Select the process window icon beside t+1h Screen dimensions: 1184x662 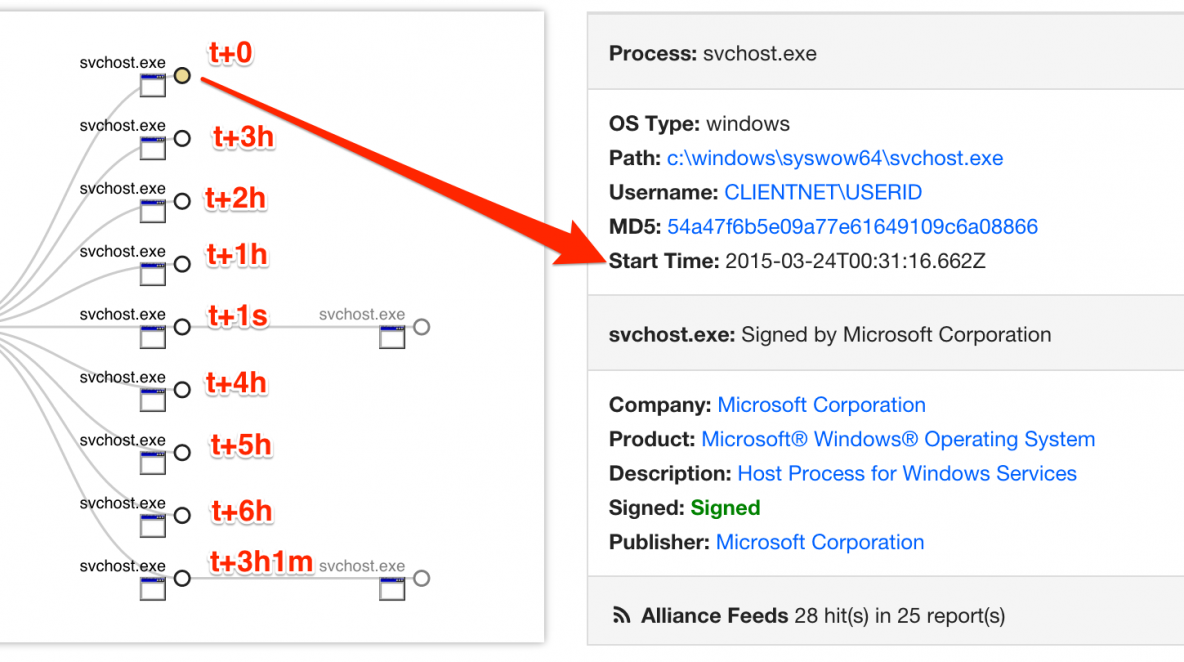[152, 275]
